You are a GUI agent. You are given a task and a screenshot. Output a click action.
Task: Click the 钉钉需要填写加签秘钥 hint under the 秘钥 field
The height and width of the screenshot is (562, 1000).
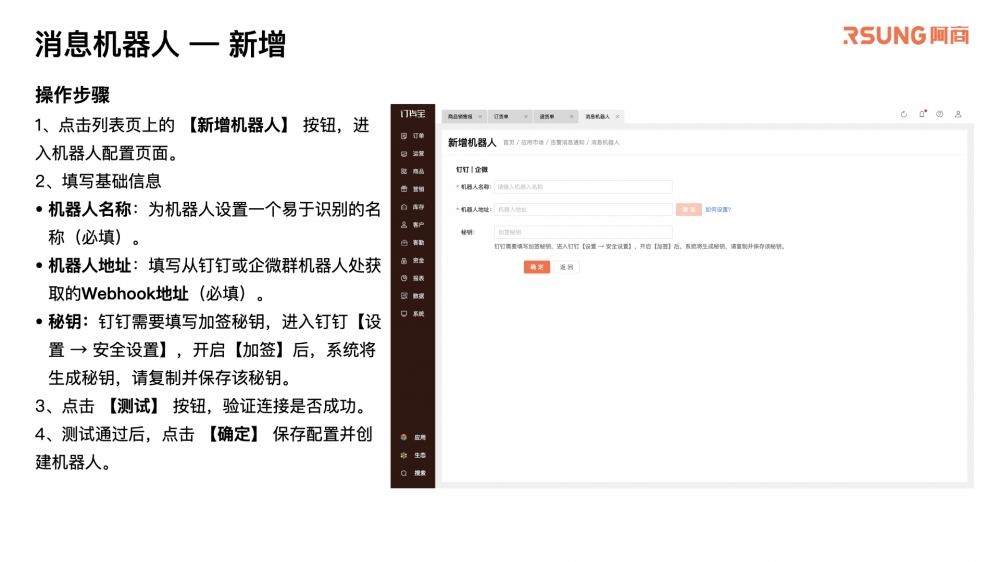point(640,246)
